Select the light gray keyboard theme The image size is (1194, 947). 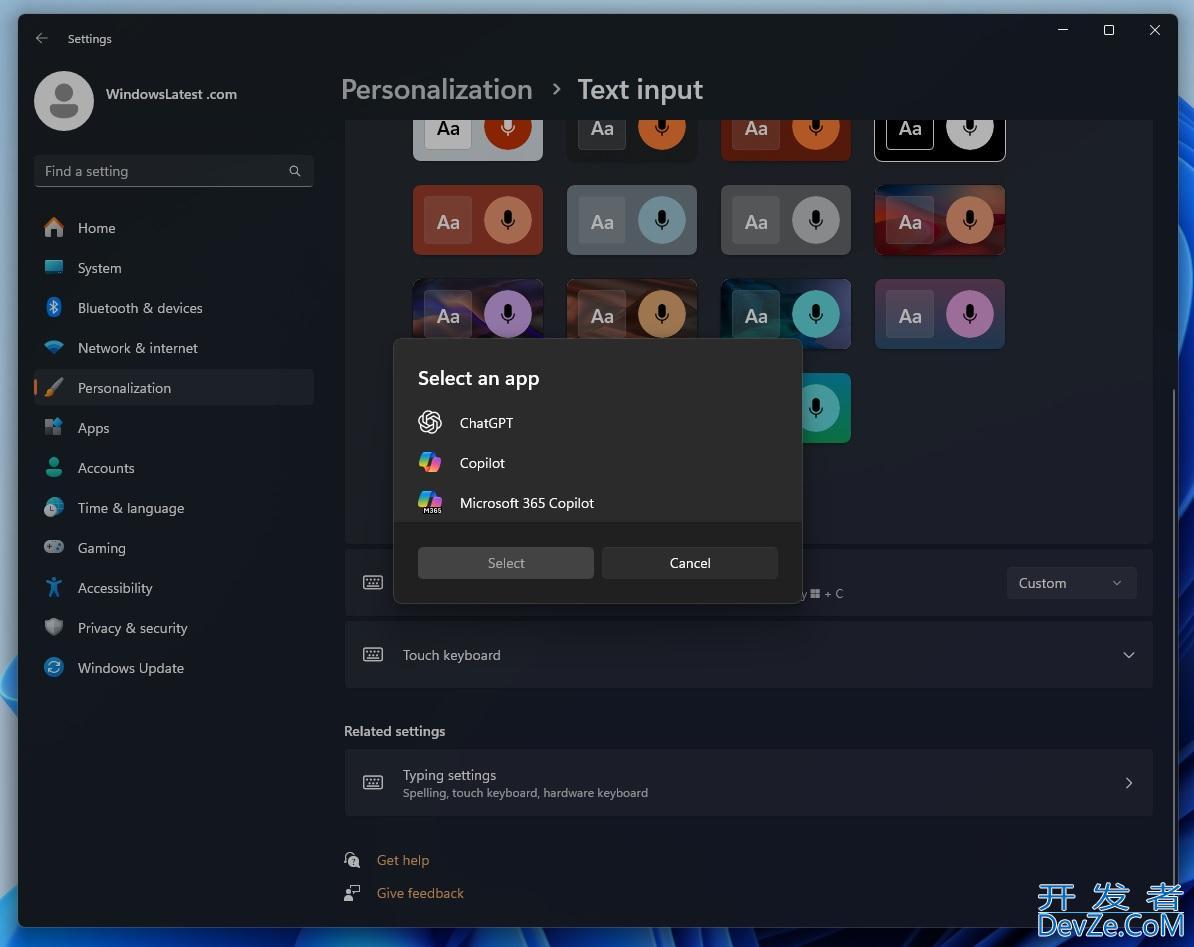click(477, 139)
